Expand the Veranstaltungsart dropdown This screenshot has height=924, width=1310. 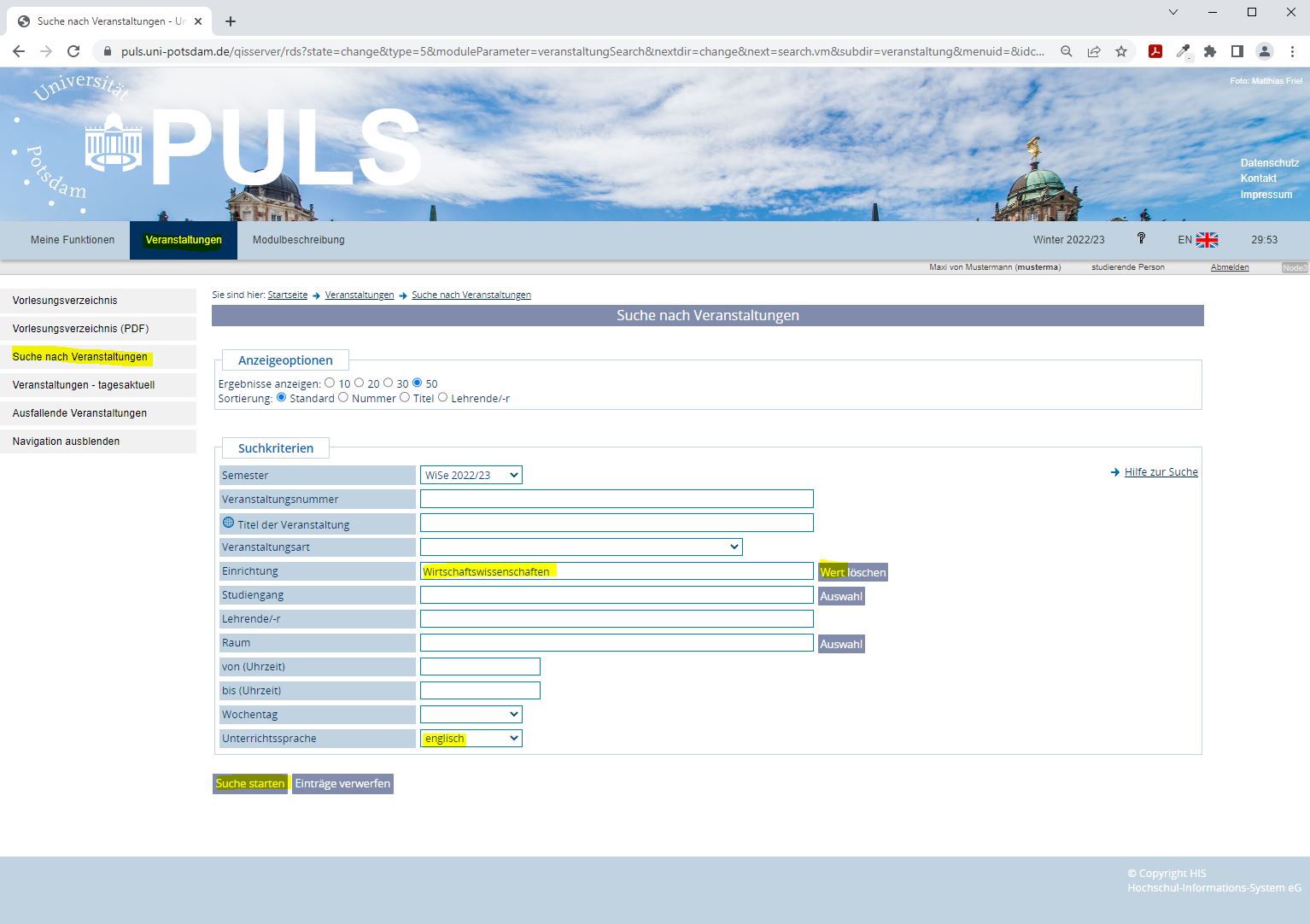[x=581, y=547]
